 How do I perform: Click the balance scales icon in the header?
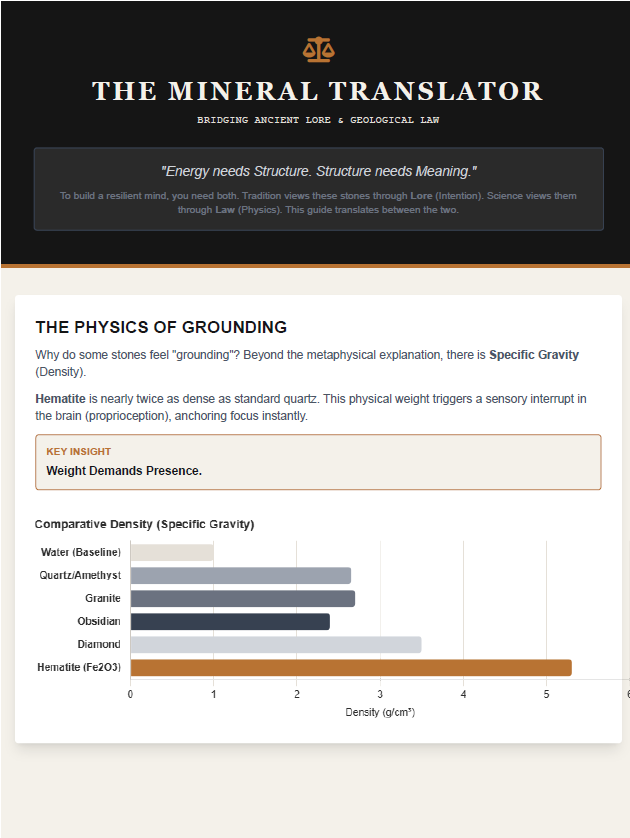[x=318, y=49]
